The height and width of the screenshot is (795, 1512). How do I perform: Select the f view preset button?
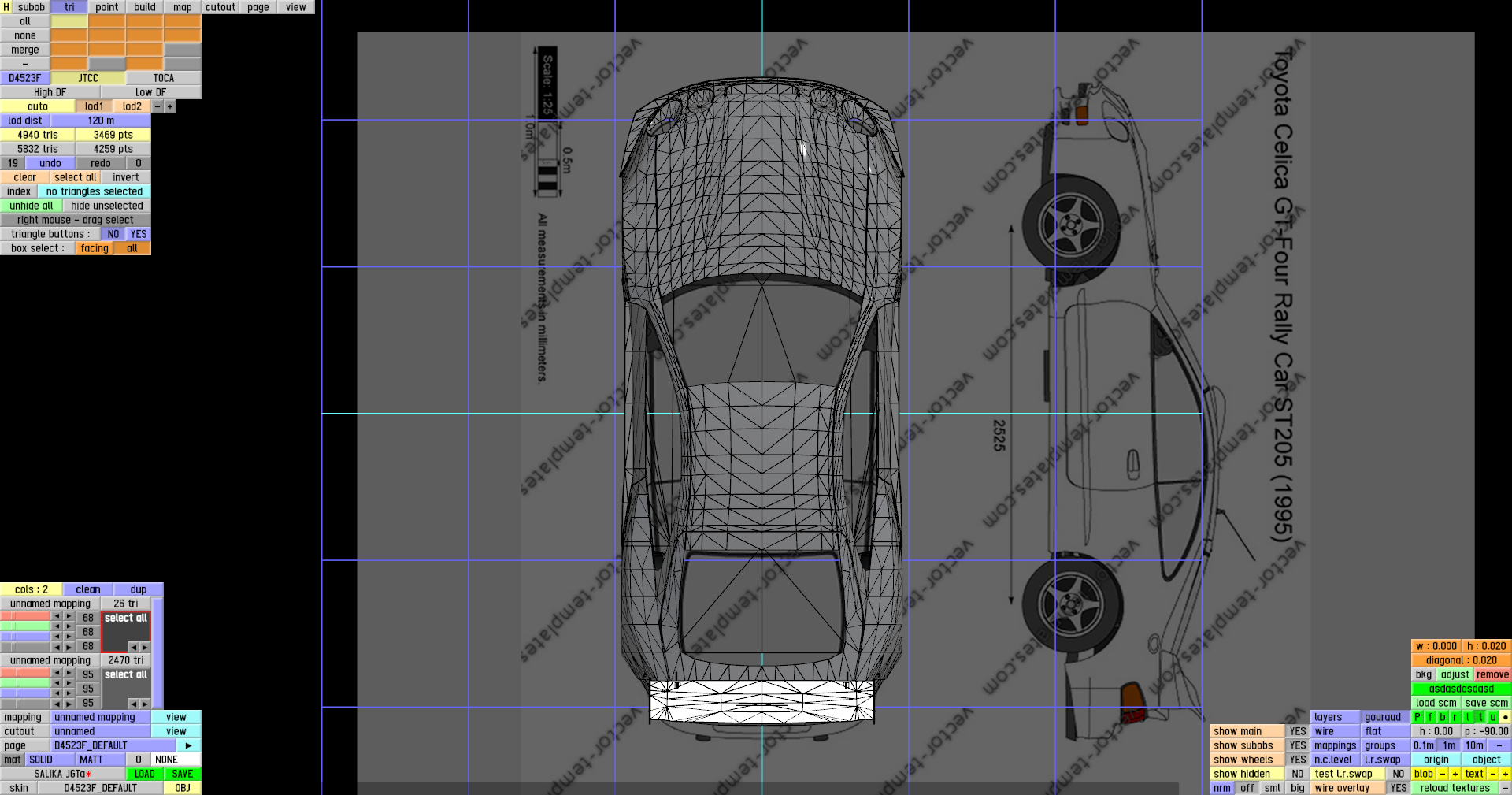point(1430,717)
